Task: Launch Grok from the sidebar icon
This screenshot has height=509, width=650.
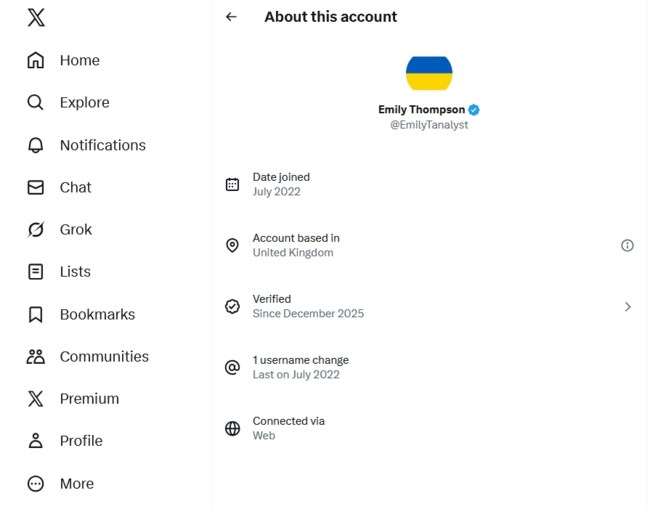Action: (36, 229)
